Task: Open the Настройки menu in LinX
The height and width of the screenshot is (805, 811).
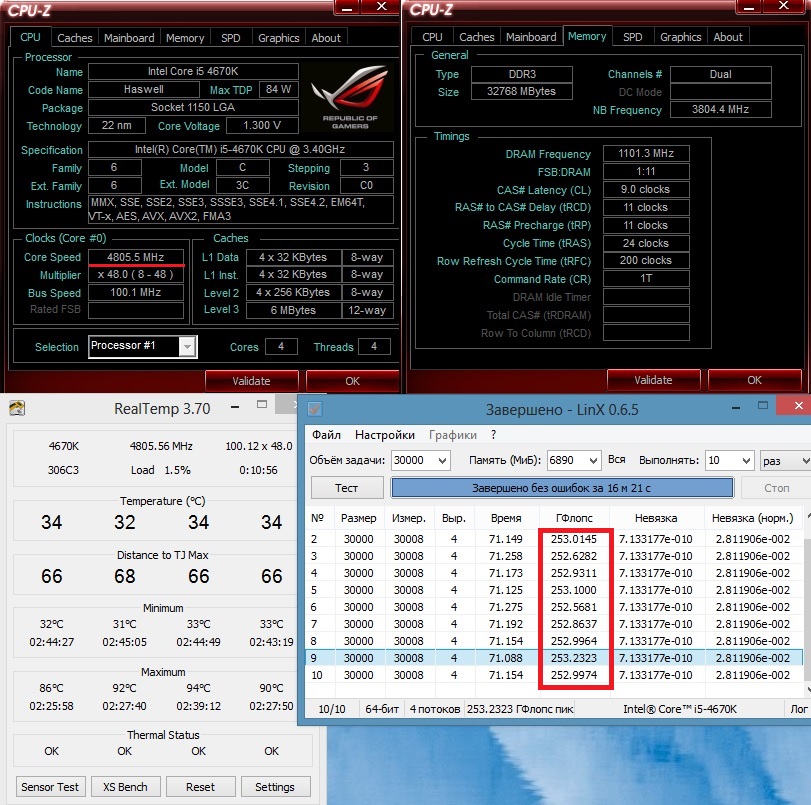Action: [385, 435]
